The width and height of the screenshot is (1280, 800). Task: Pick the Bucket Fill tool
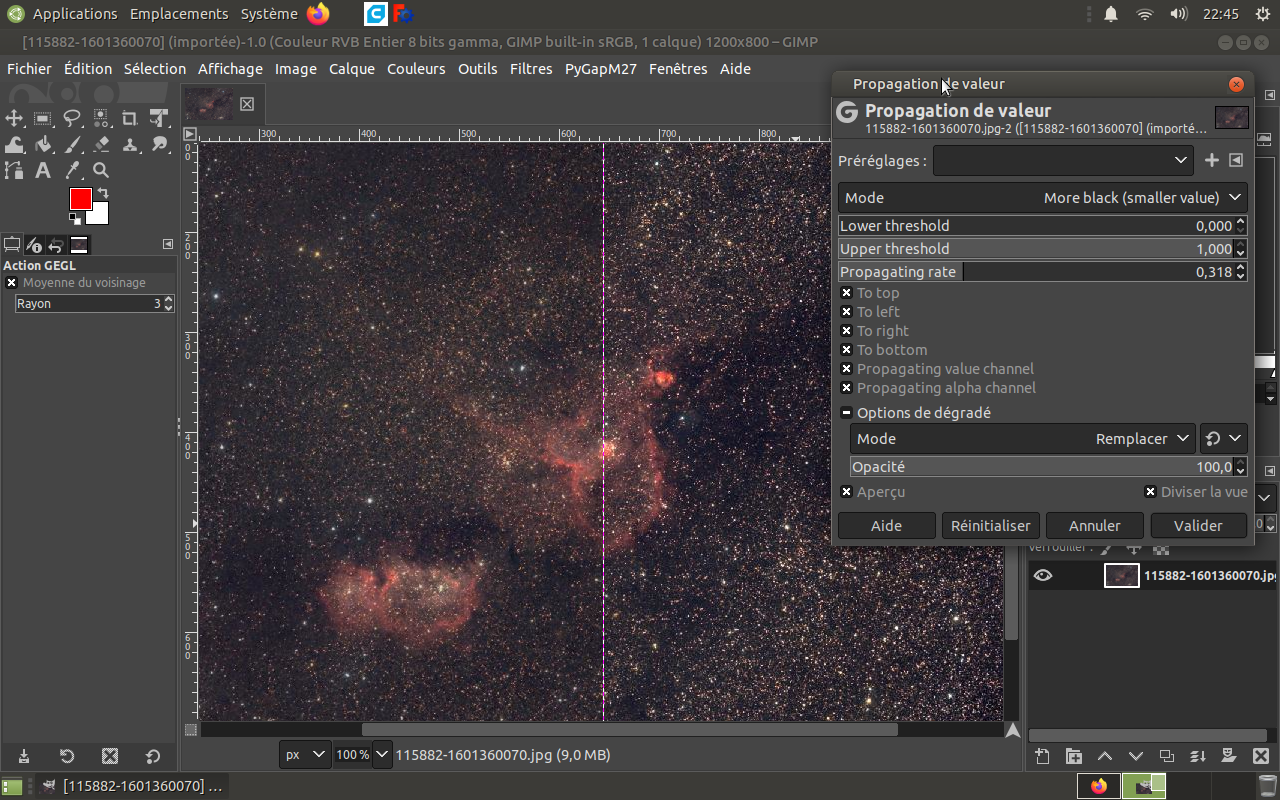coord(43,145)
